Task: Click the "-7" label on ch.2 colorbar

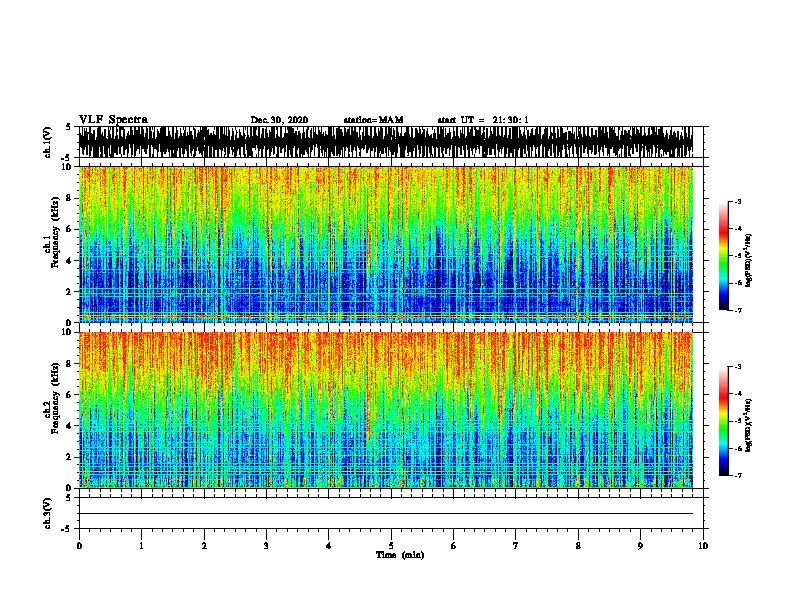Action: pyautogui.click(x=737, y=475)
